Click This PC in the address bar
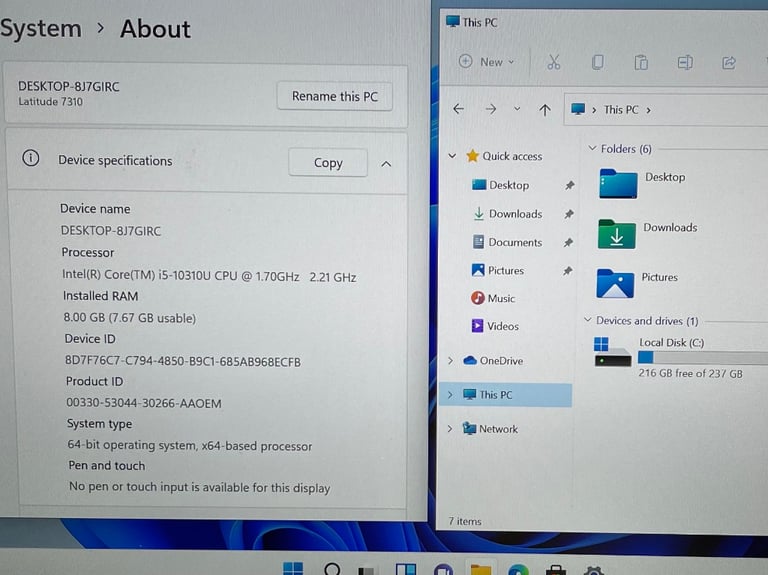Viewport: 768px width, 575px height. pos(621,110)
